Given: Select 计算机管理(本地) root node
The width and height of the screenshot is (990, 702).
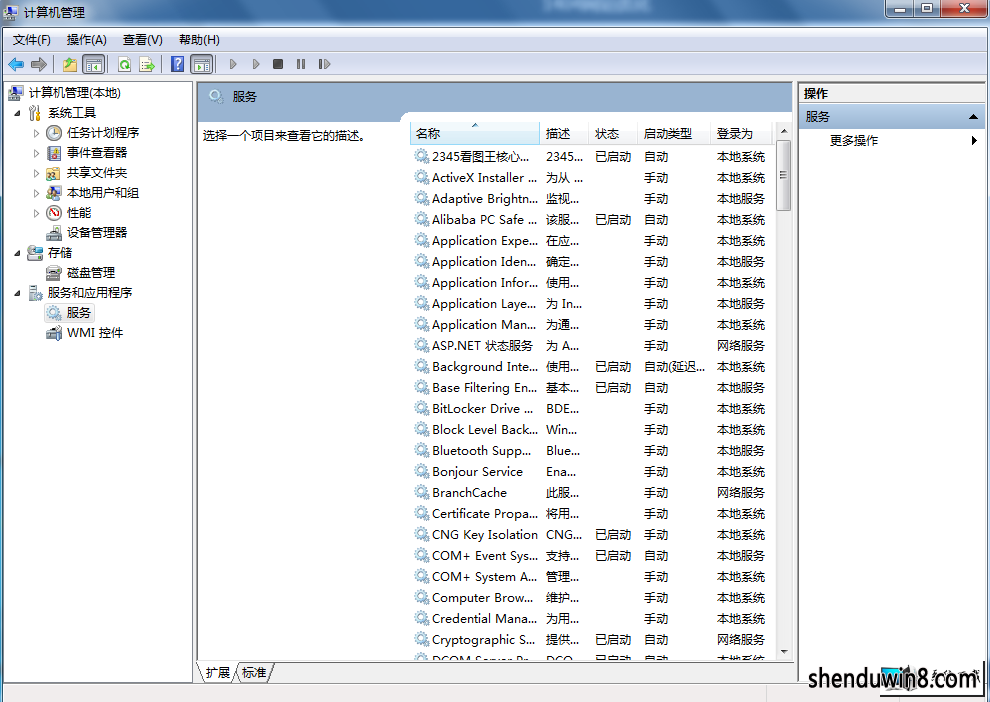Looking at the screenshot, I should (x=75, y=93).
